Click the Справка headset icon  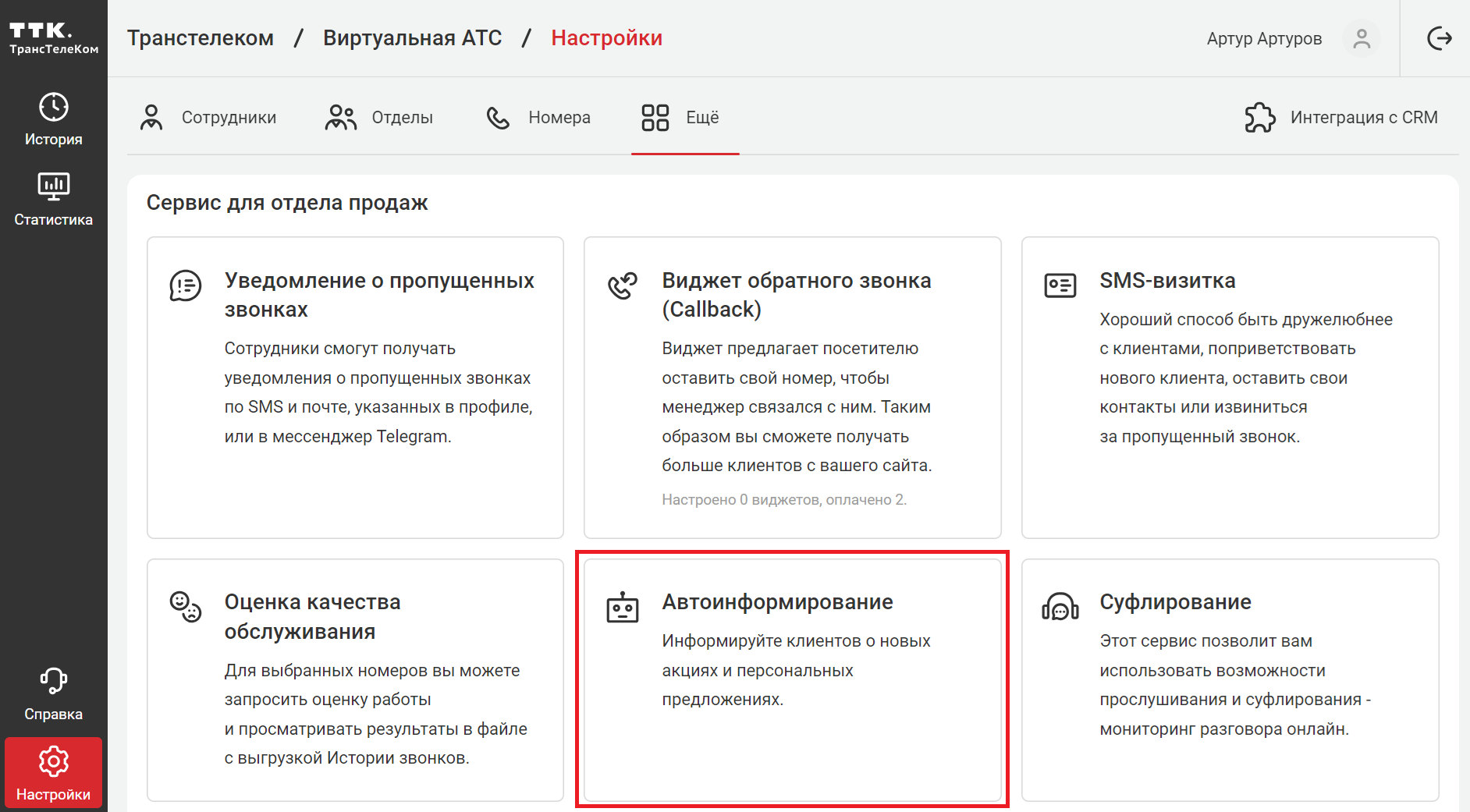(x=53, y=681)
